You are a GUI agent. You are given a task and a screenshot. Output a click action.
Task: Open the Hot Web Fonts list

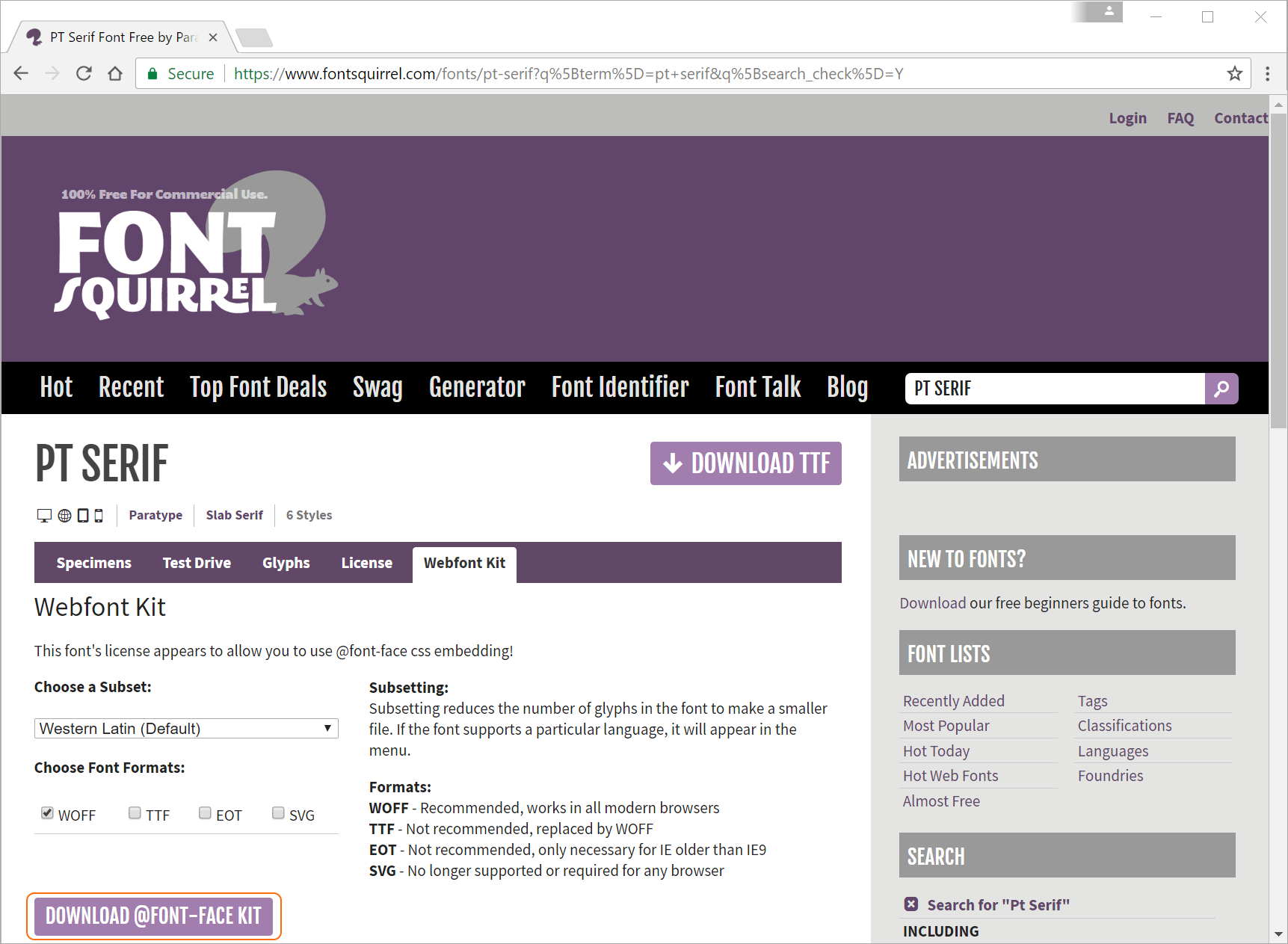pos(951,776)
